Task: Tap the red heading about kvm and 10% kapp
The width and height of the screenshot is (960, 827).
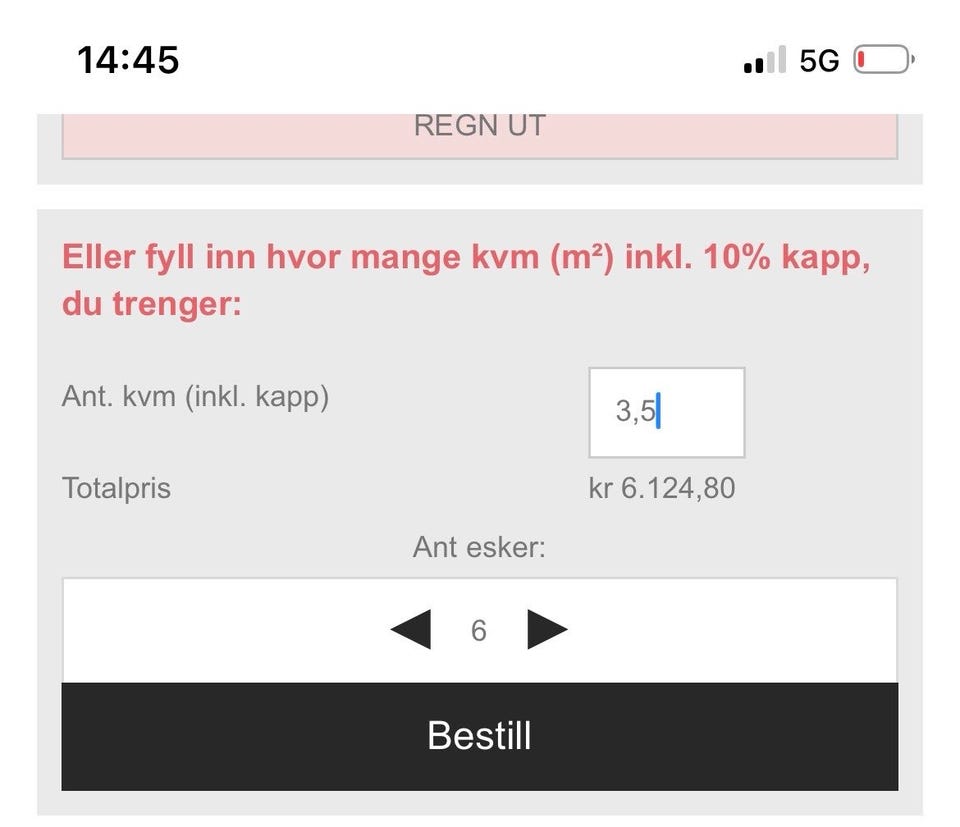Action: click(466, 280)
